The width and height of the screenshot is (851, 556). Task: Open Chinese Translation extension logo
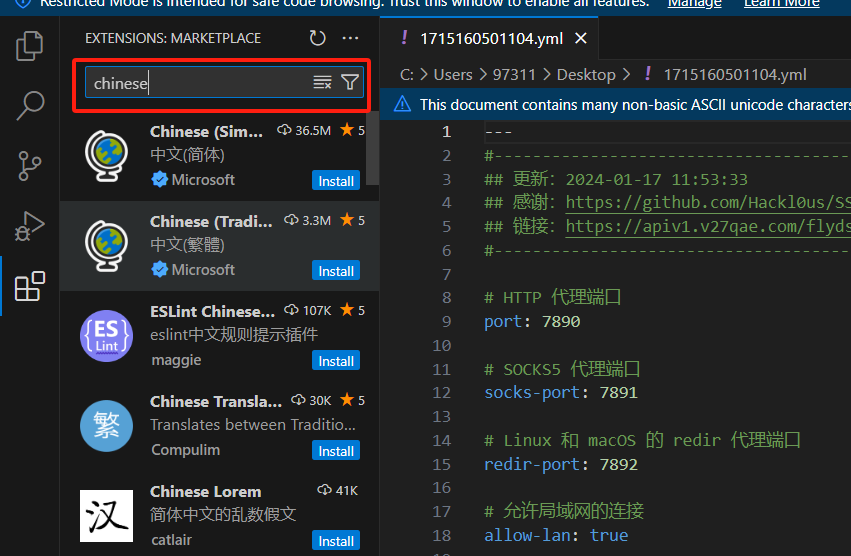click(106, 426)
